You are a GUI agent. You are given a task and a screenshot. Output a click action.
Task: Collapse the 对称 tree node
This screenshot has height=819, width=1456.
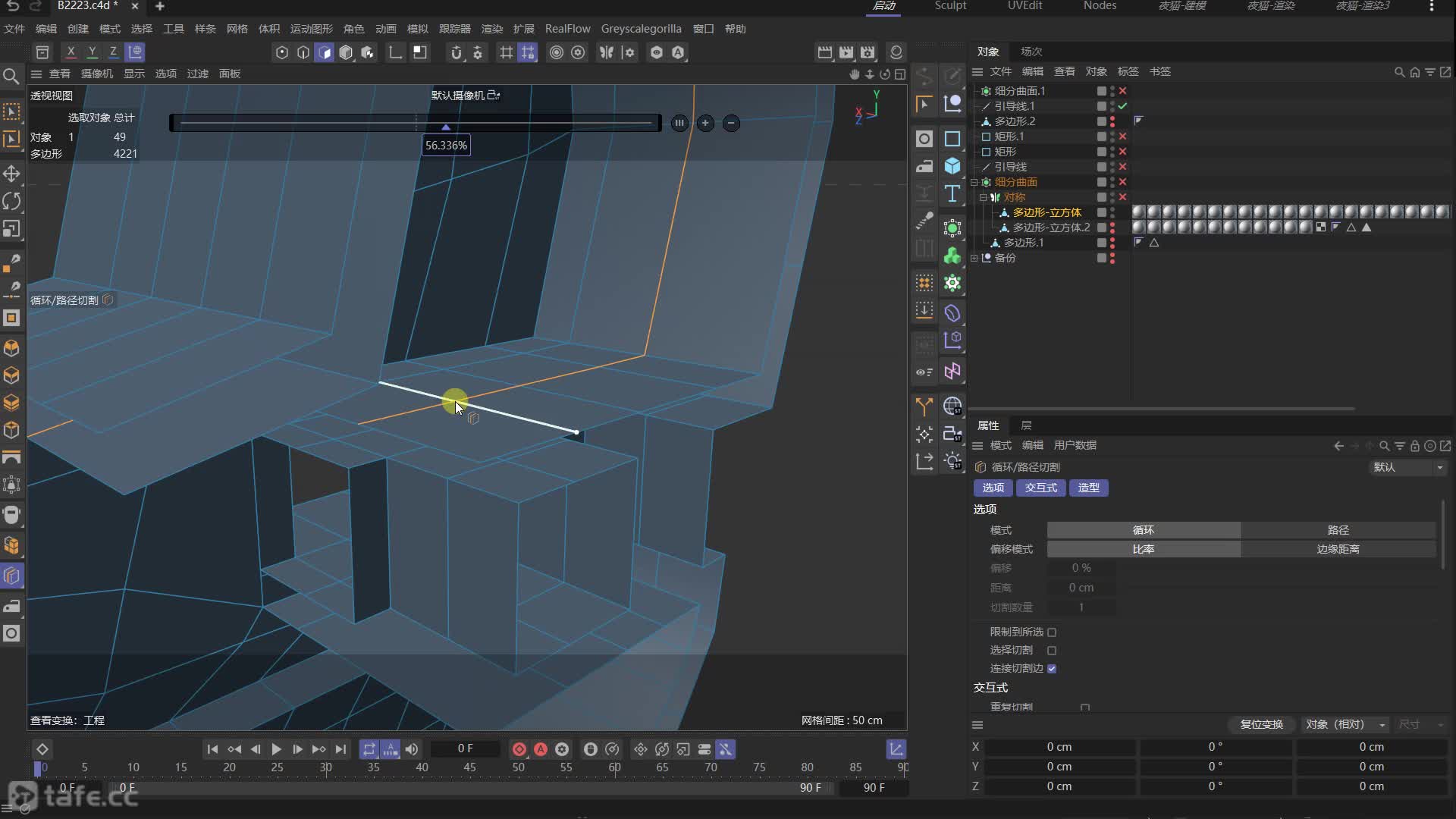(984, 197)
